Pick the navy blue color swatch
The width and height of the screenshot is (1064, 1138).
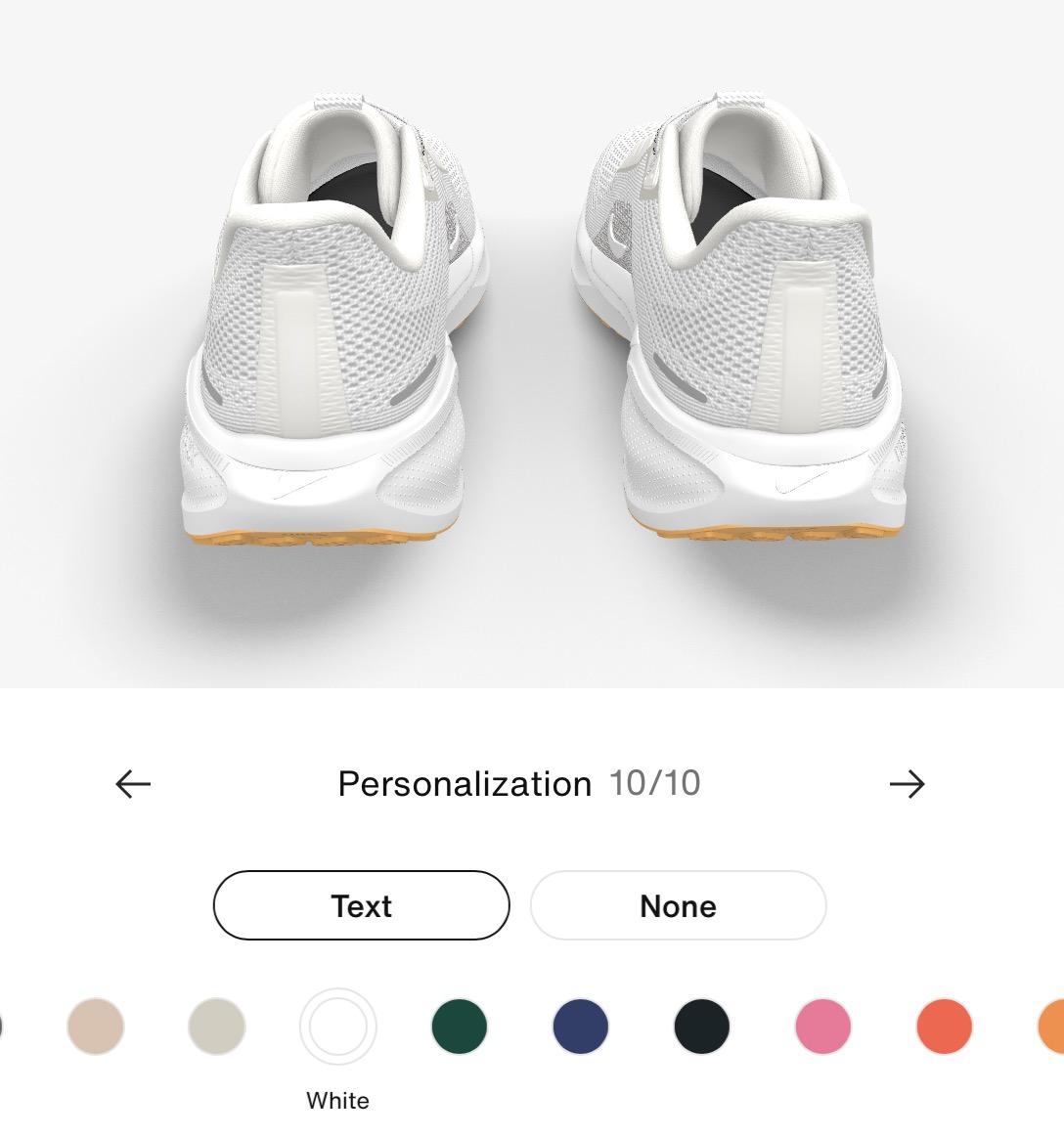pyautogui.click(x=581, y=1027)
